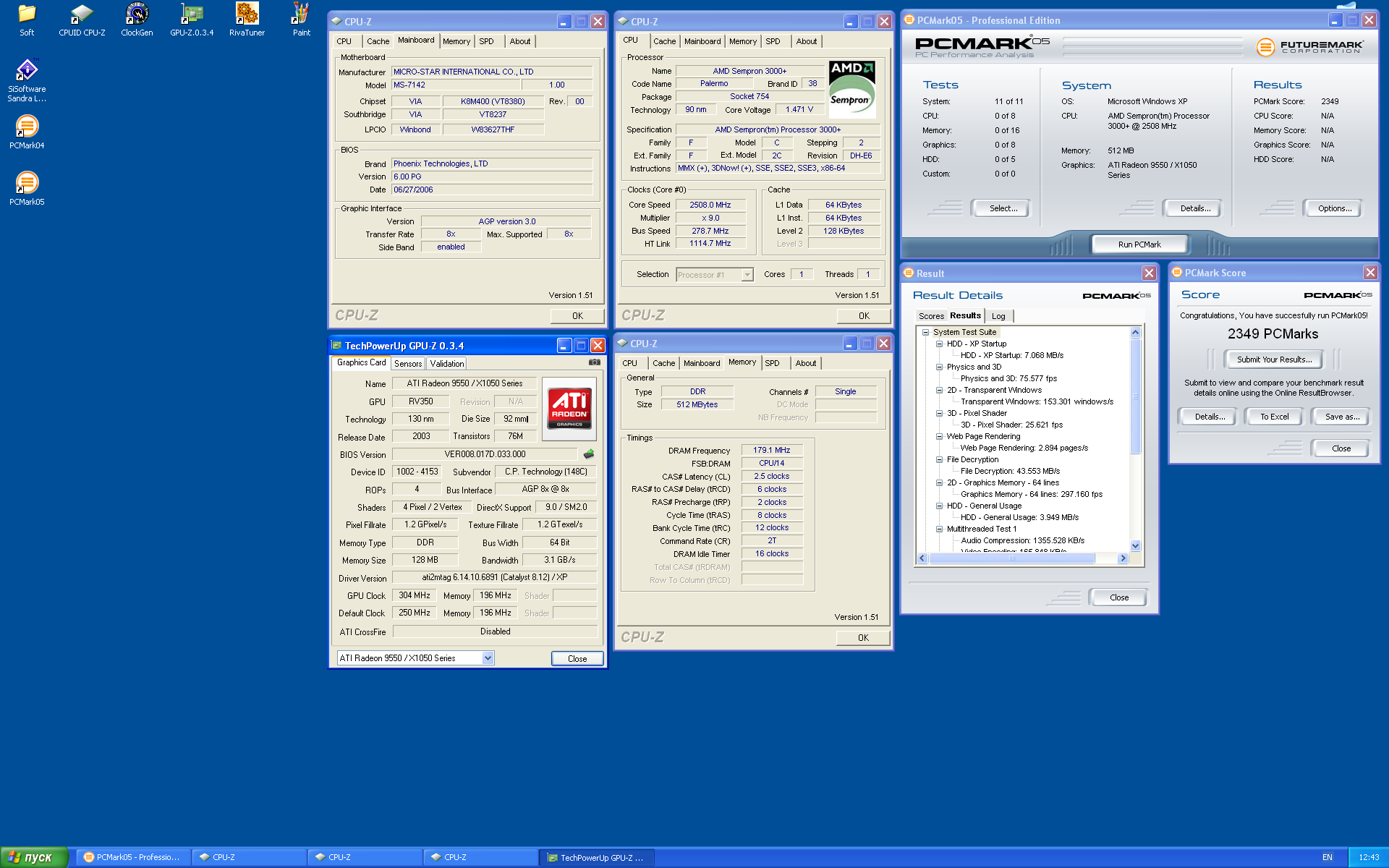Click the Options... button in PCMark05 Results
Viewport: 1389px width, 868px height.
[1335, 208]
